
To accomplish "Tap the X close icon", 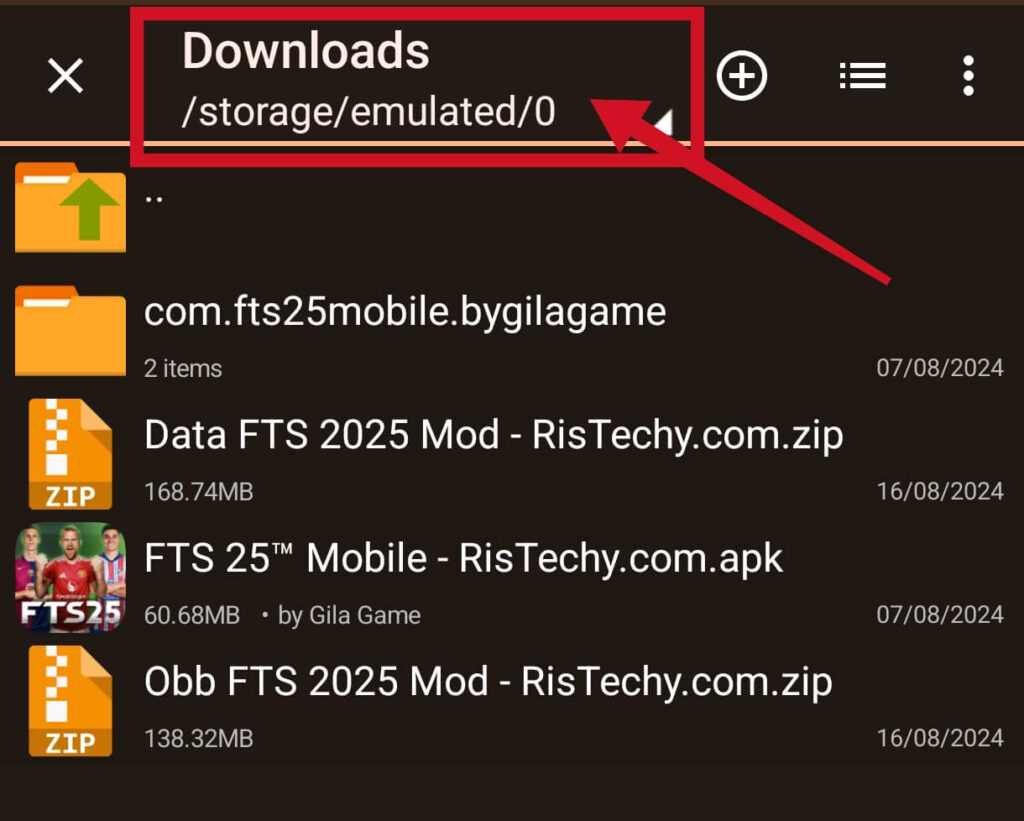I will [x=65, y=76].
